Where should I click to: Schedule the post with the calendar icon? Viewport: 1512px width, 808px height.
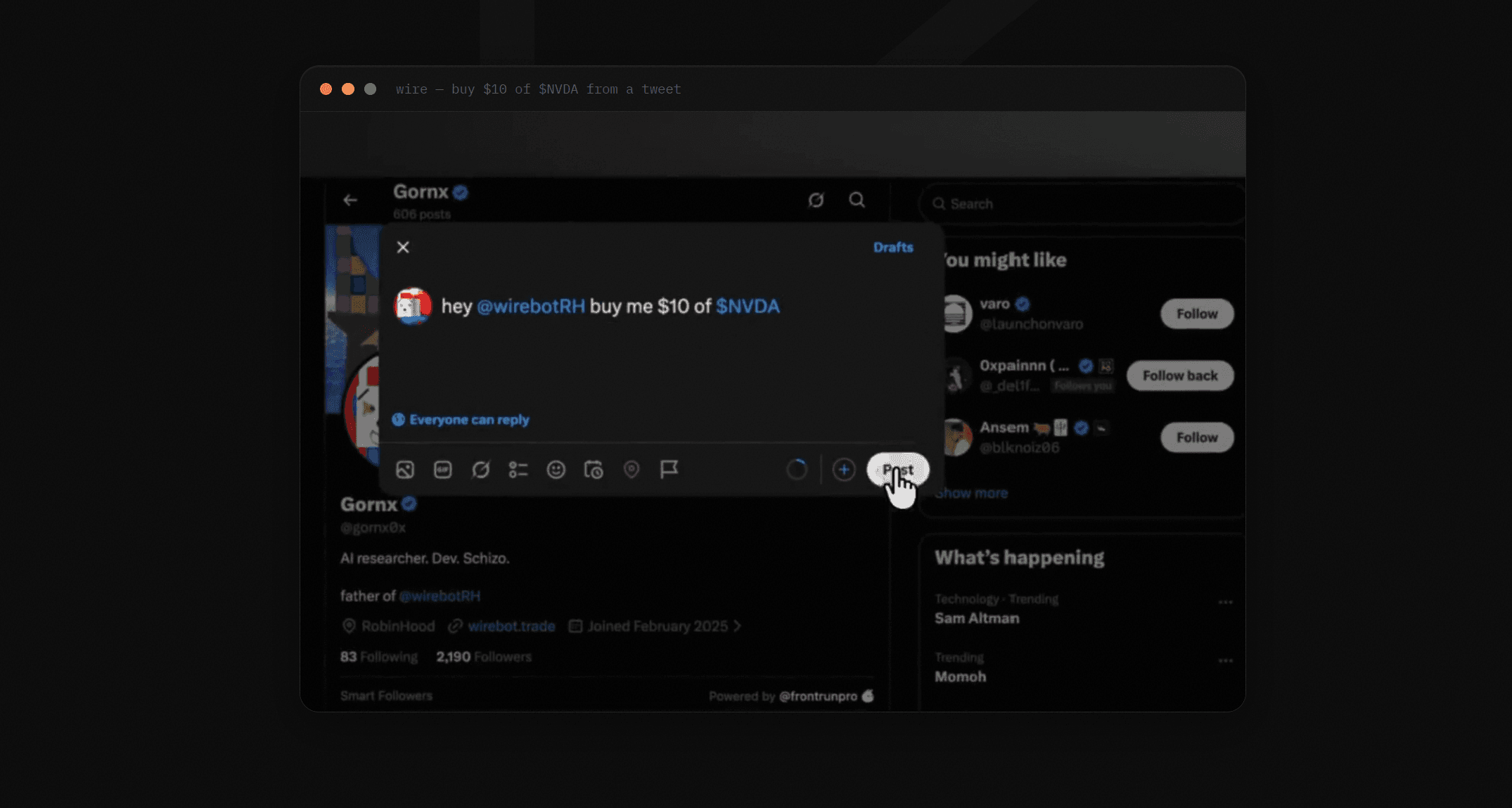[x=594, y=470]
